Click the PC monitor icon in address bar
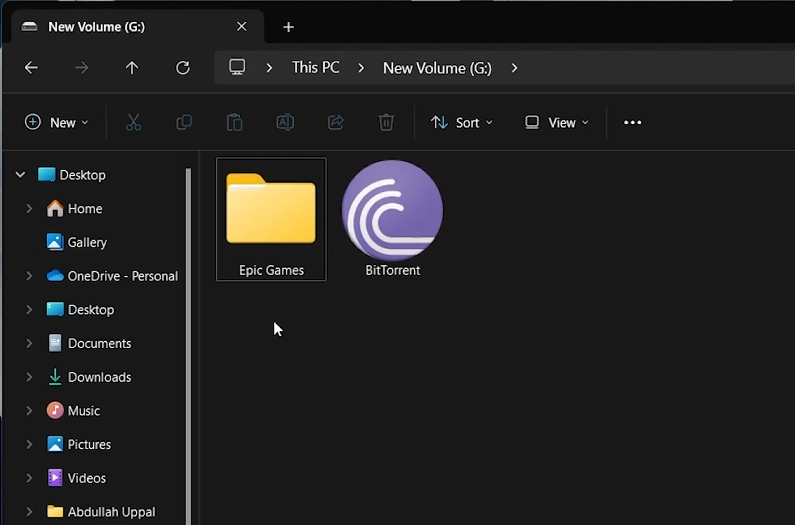The height and width of the screenshot is (525, 795). 237,67
